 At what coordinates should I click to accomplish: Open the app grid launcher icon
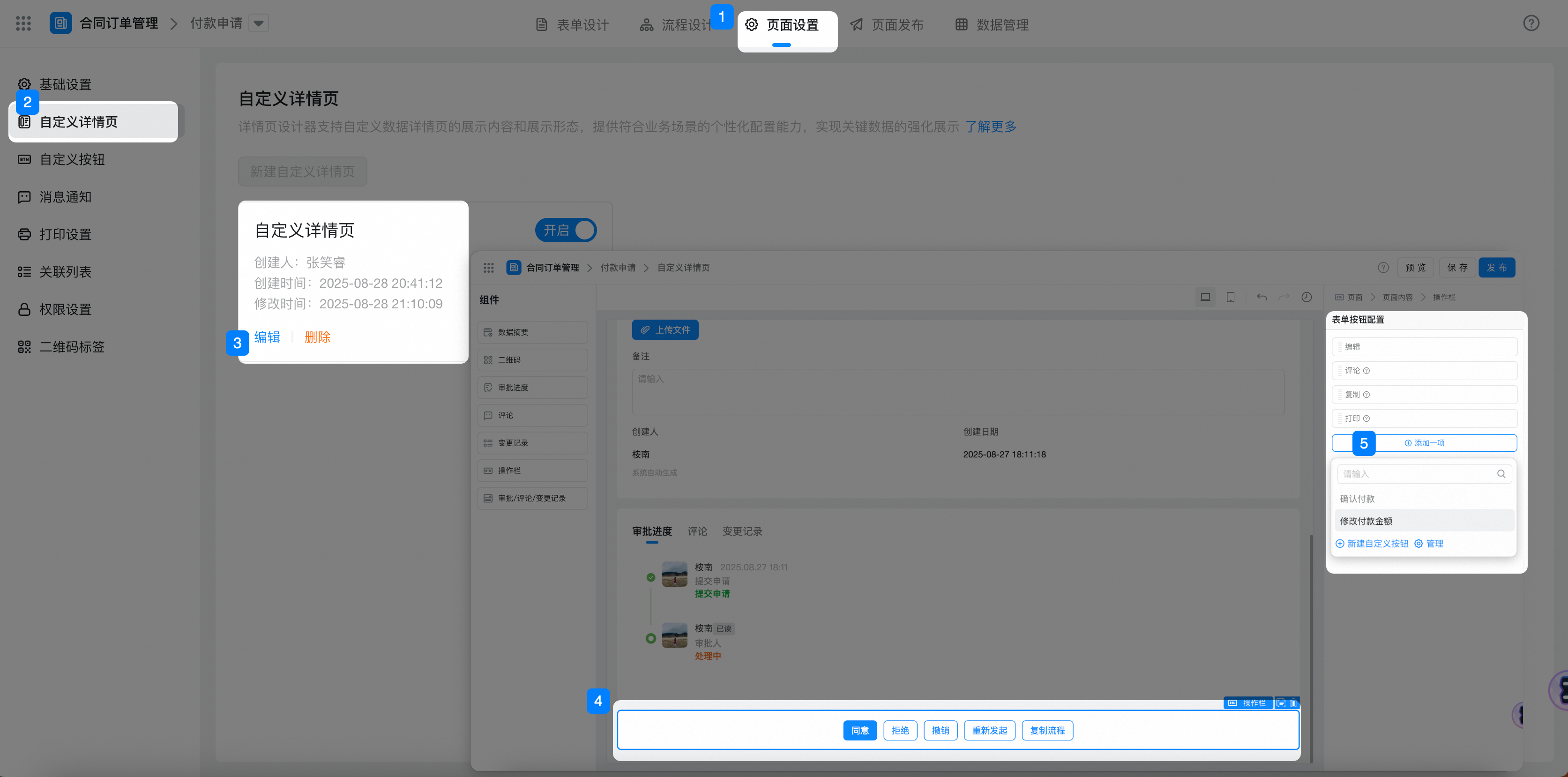tap(23, 24)
